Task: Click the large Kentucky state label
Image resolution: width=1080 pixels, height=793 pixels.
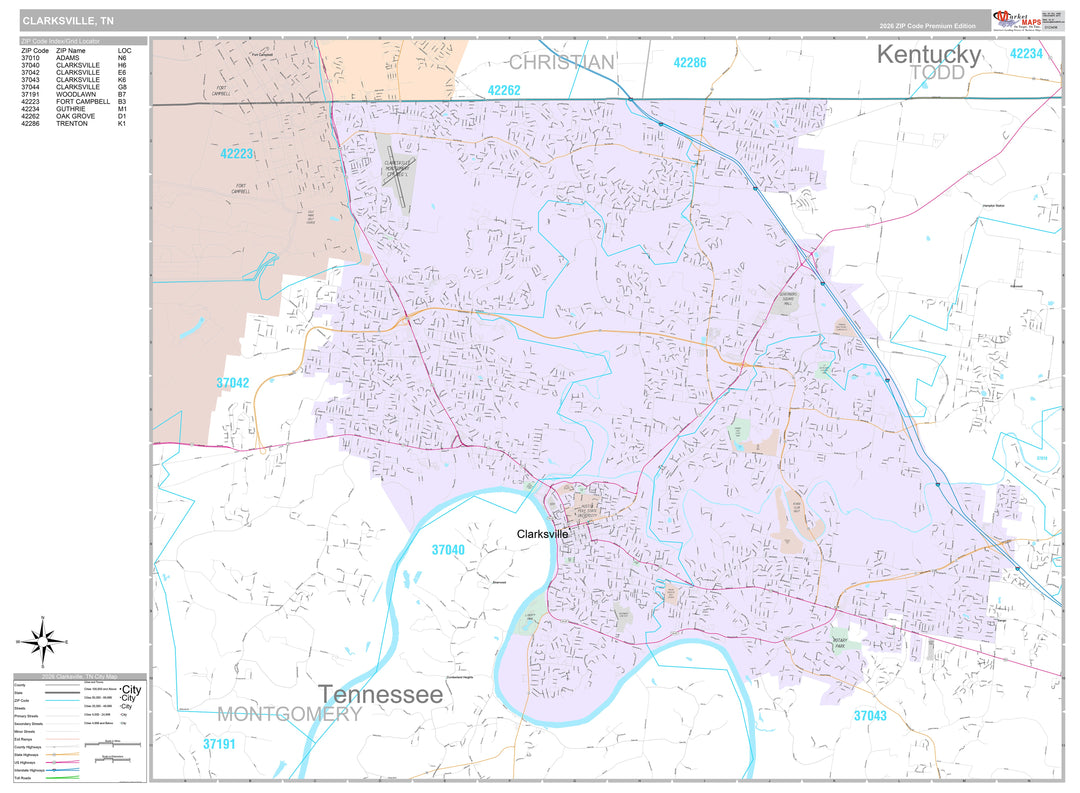Action: tap(928, 54)
